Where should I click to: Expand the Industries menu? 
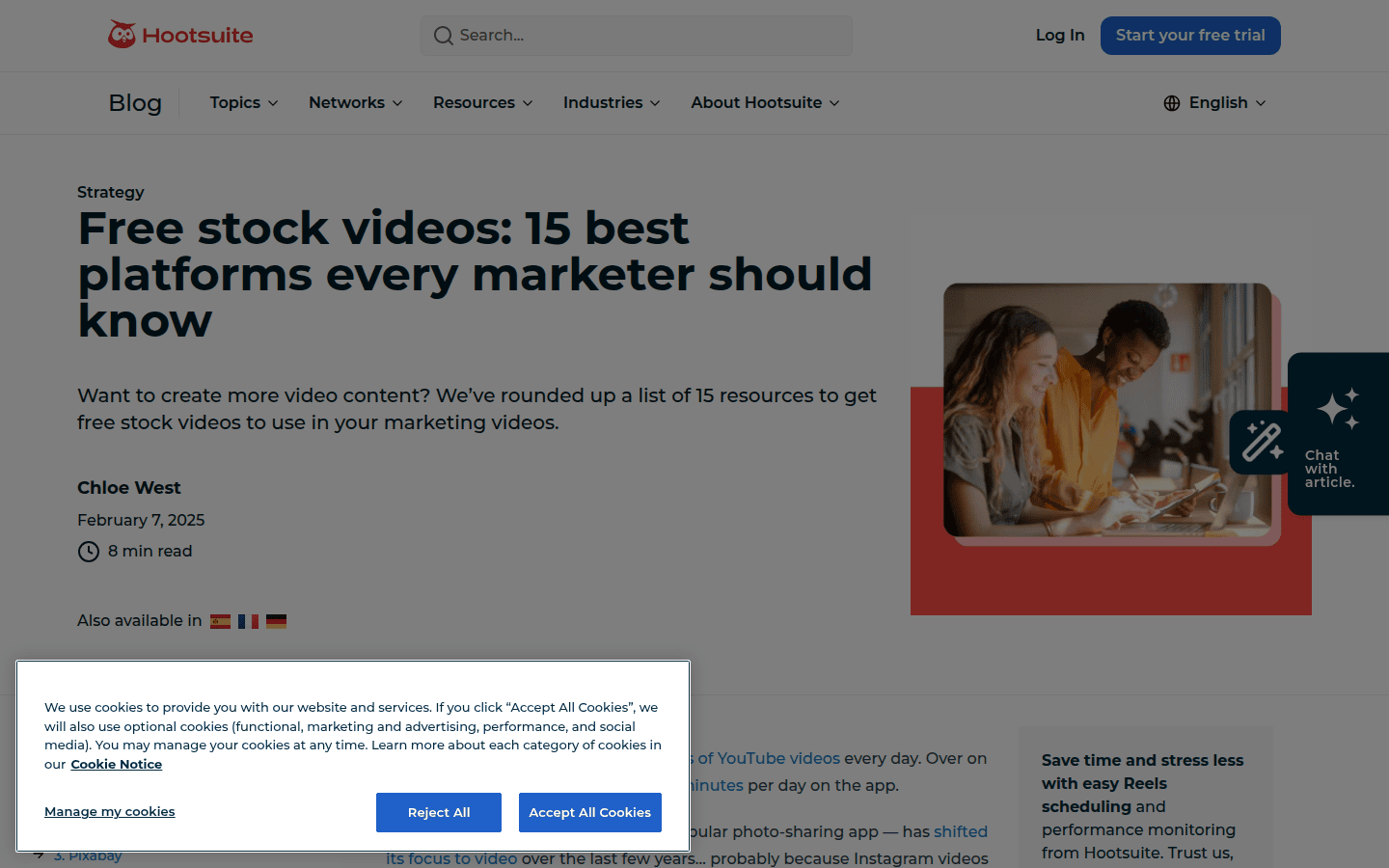pyautogui.click(x=612, y=103)
